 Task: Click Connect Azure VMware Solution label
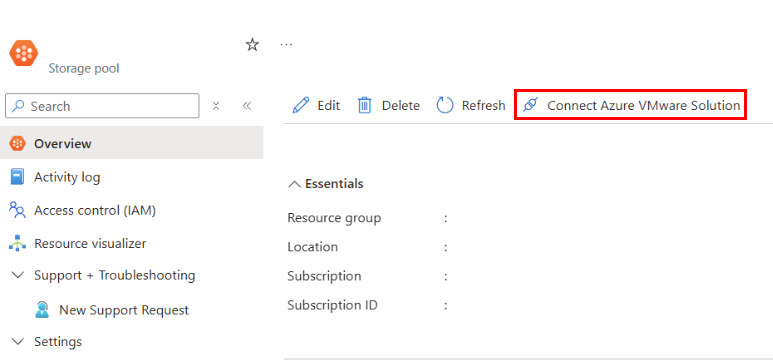pyautogui.click(x=643, y=106)
